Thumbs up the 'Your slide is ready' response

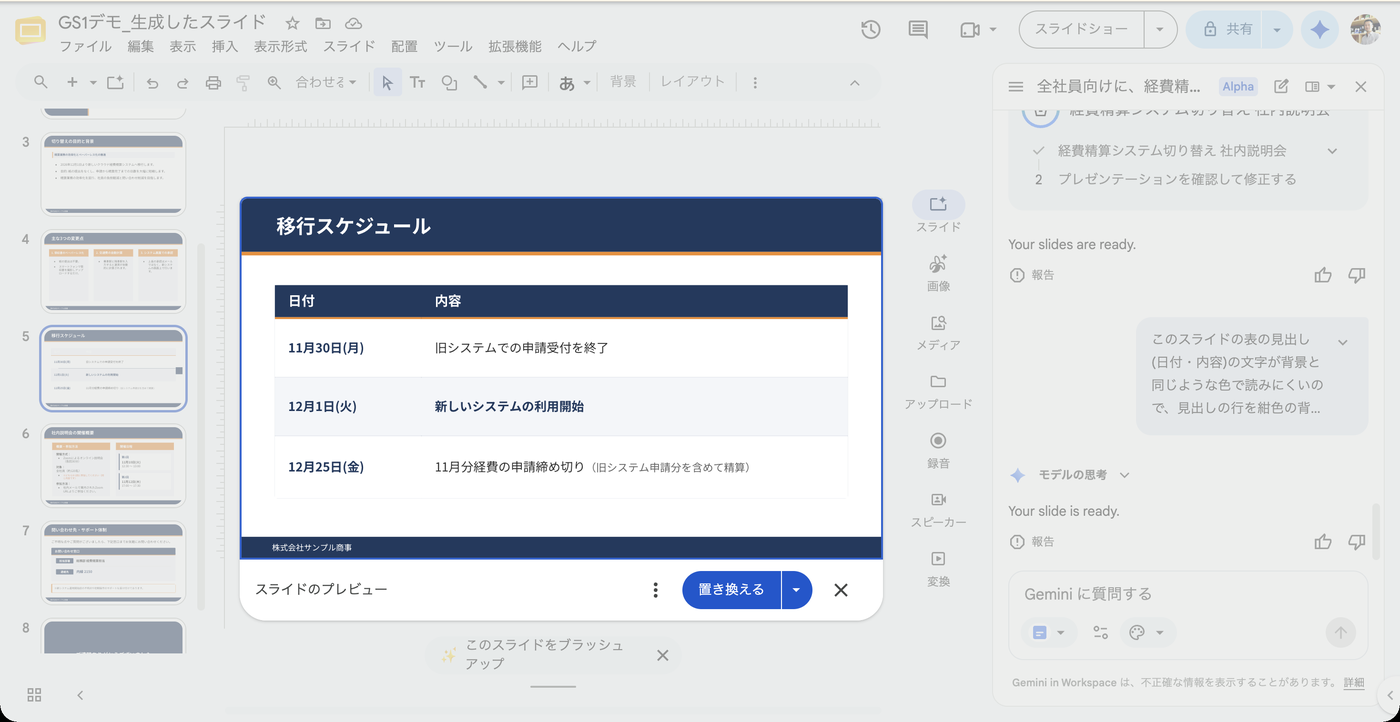1323,542
